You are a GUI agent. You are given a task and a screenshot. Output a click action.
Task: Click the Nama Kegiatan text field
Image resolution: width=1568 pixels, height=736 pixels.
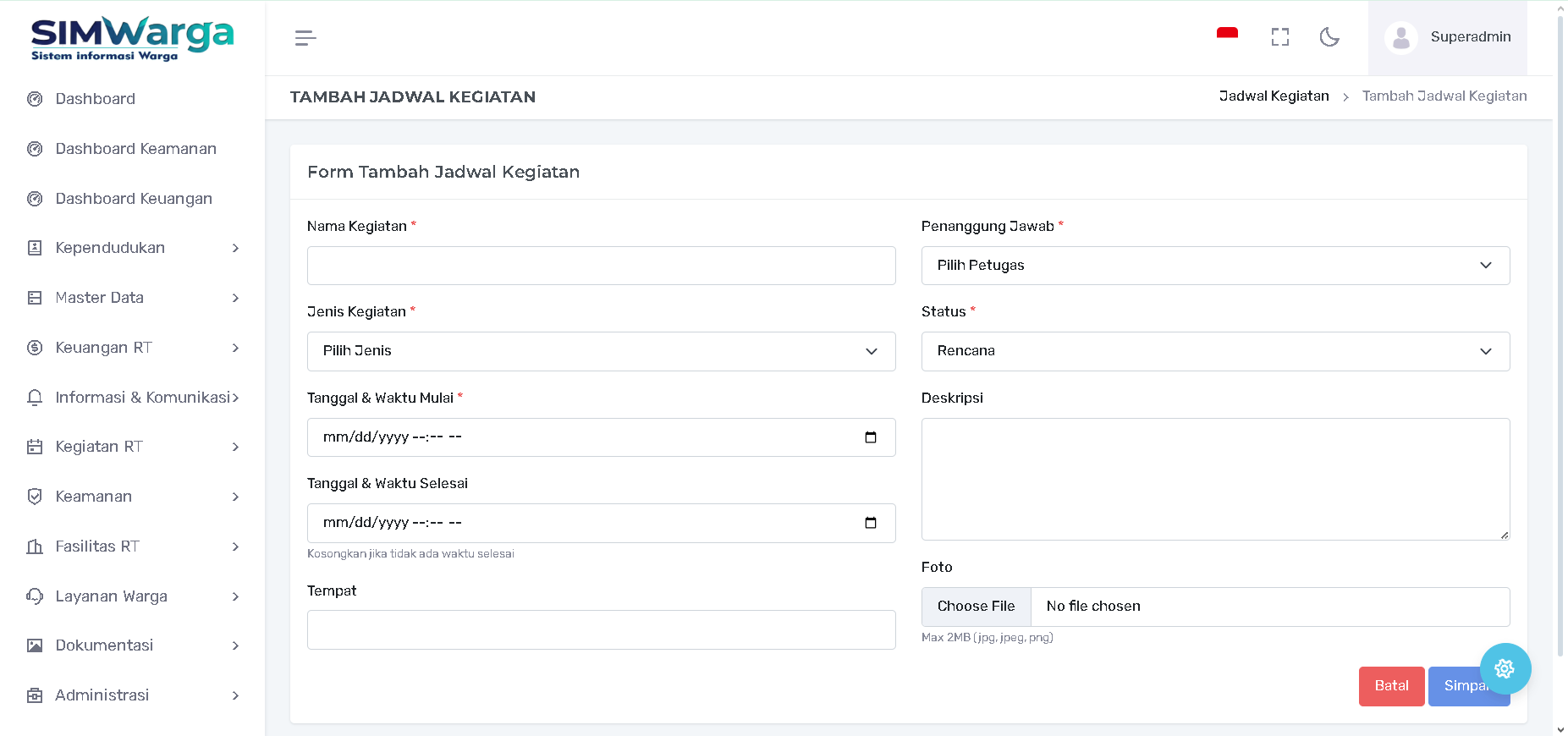click(x=601, y=266)
